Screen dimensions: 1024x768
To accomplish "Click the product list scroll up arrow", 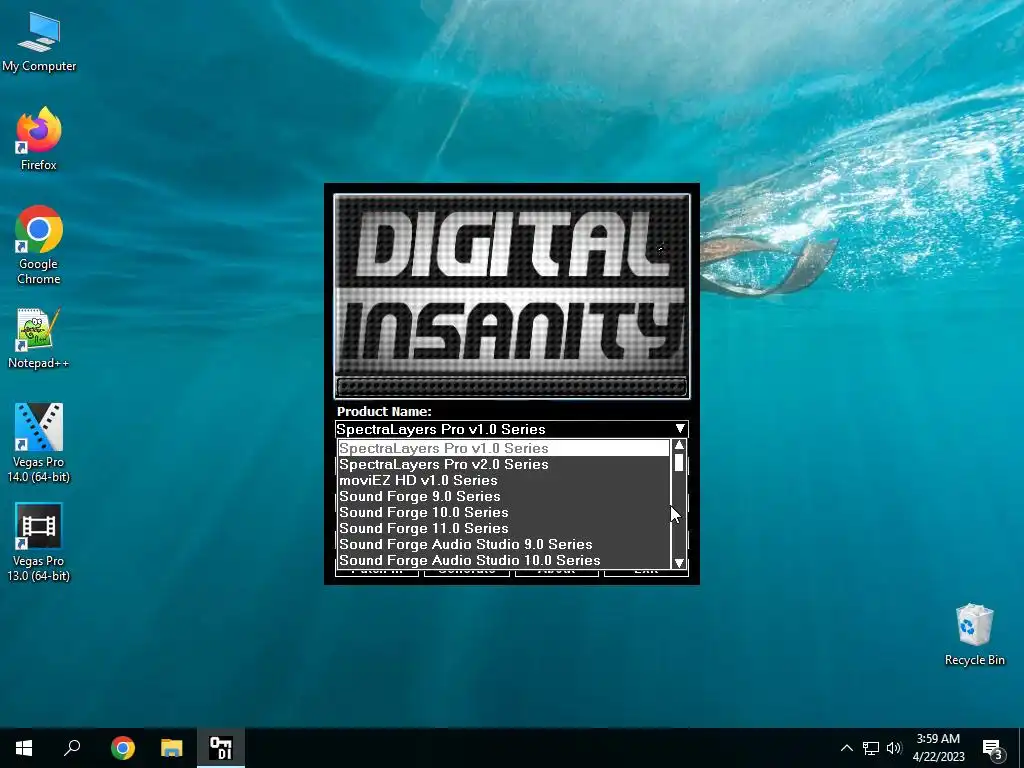I will coord(679,445).
